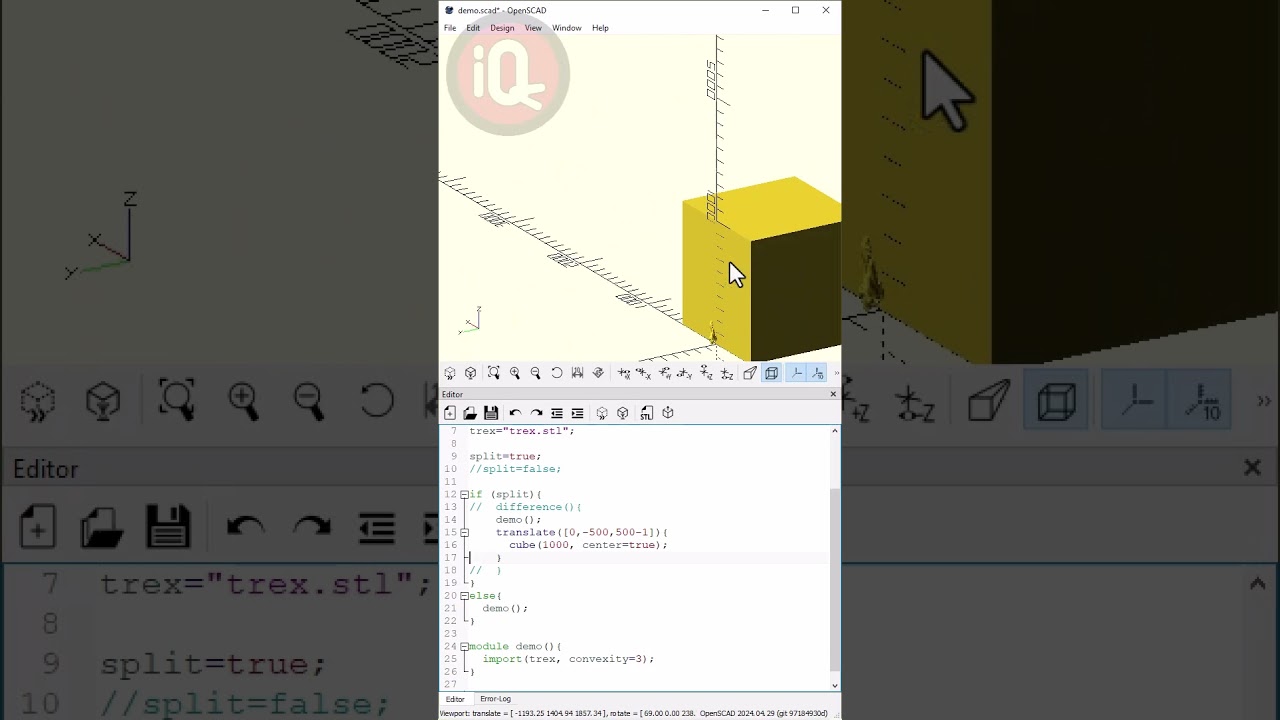Set view along negative Z axis
Image resolution: width=1280 pixels, height=720 pixels.
pos(727,374)
